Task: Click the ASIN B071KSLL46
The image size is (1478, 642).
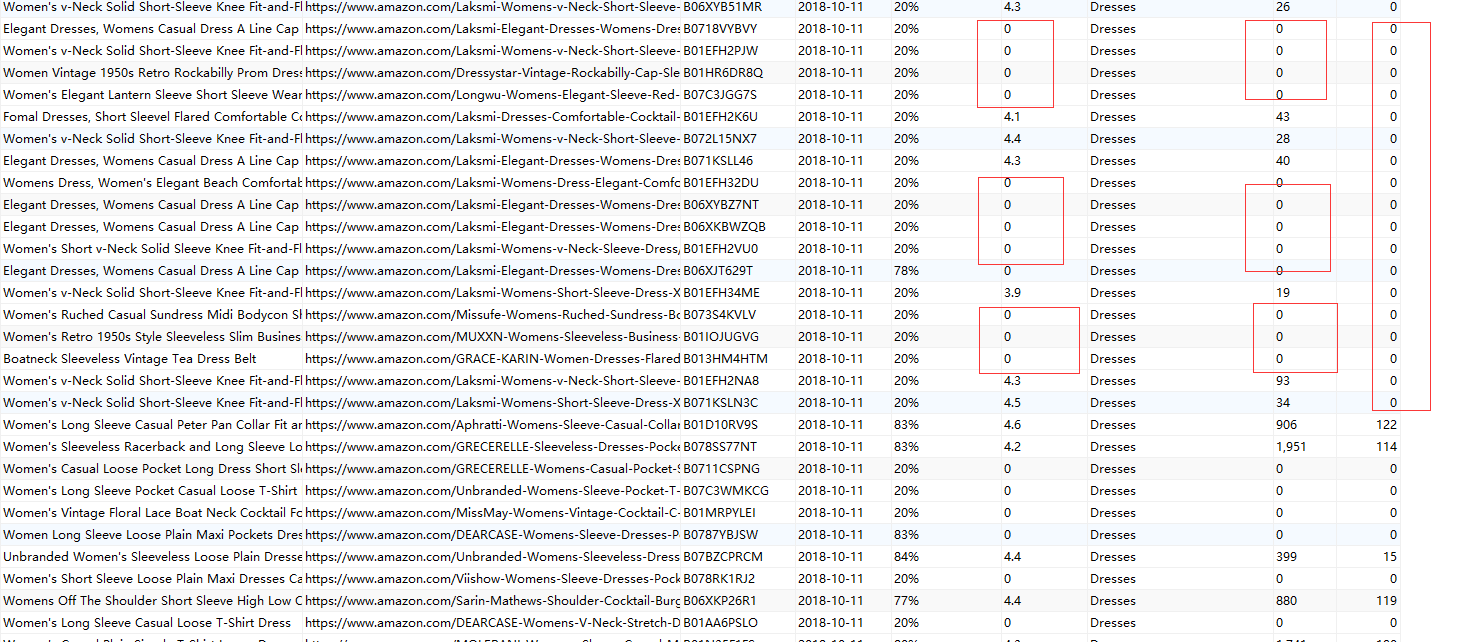Action: [x=718, y=160]
